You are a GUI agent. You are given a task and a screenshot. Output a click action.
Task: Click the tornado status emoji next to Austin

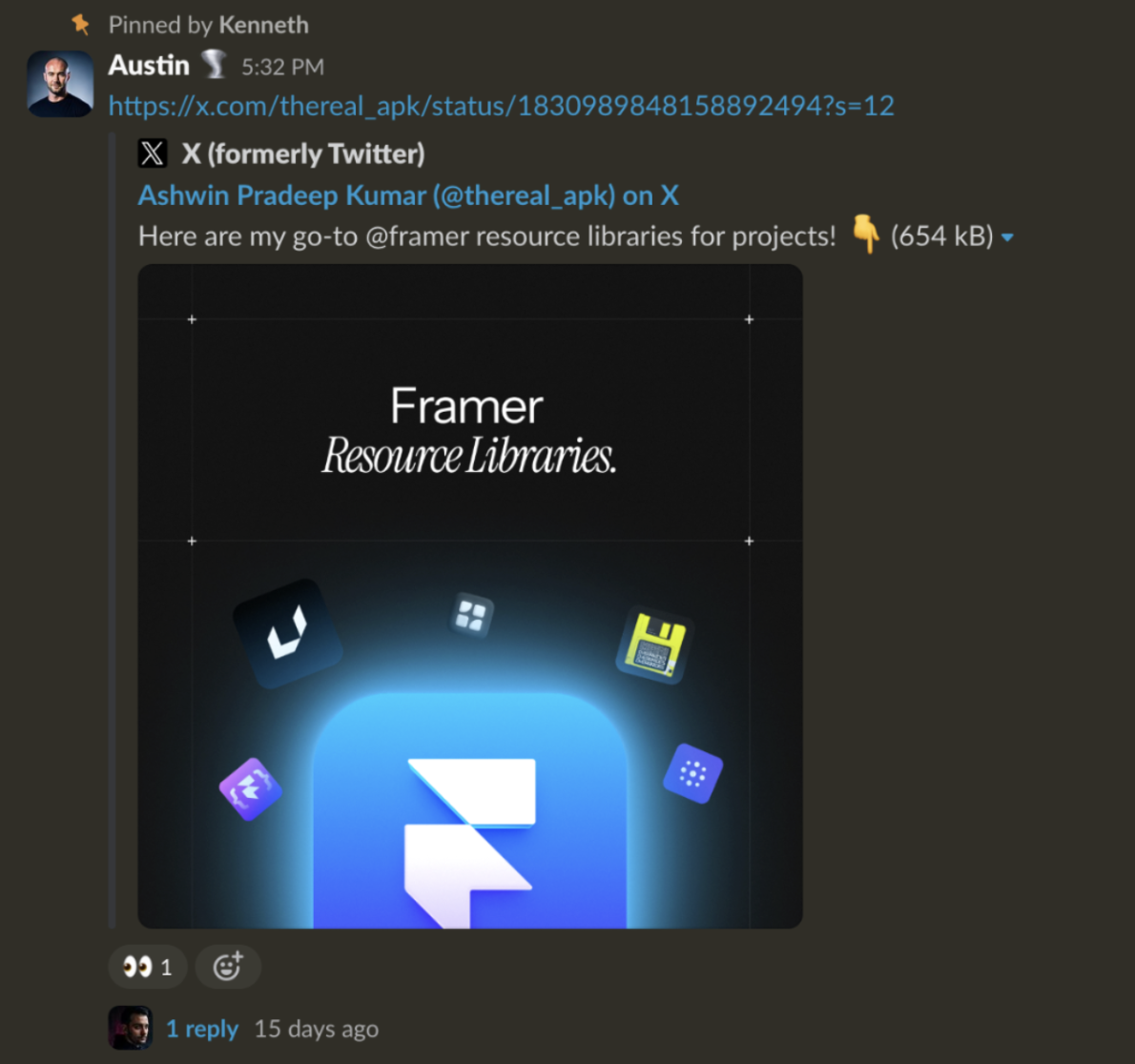click(214, 65)
